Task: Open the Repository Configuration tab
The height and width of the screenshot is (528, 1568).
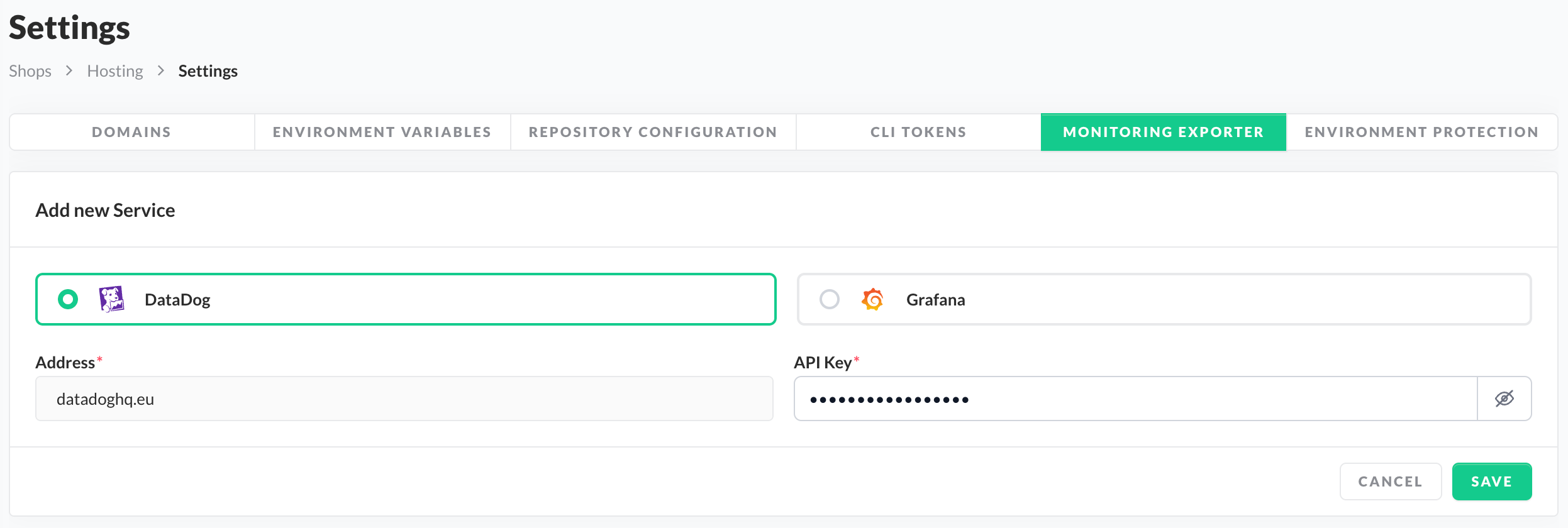Action: pyautogui.click(x=653, y=132)
